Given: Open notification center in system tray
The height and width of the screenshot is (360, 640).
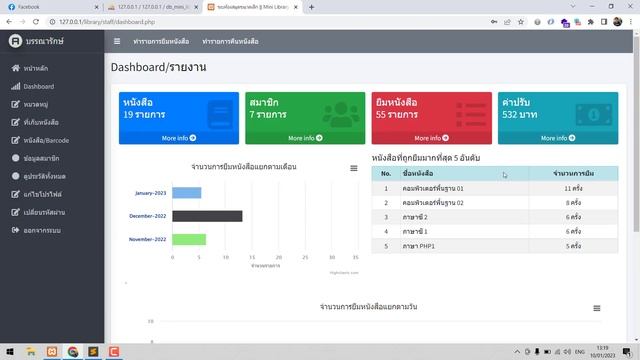Looking at the screenshot, I should point(627,351).
